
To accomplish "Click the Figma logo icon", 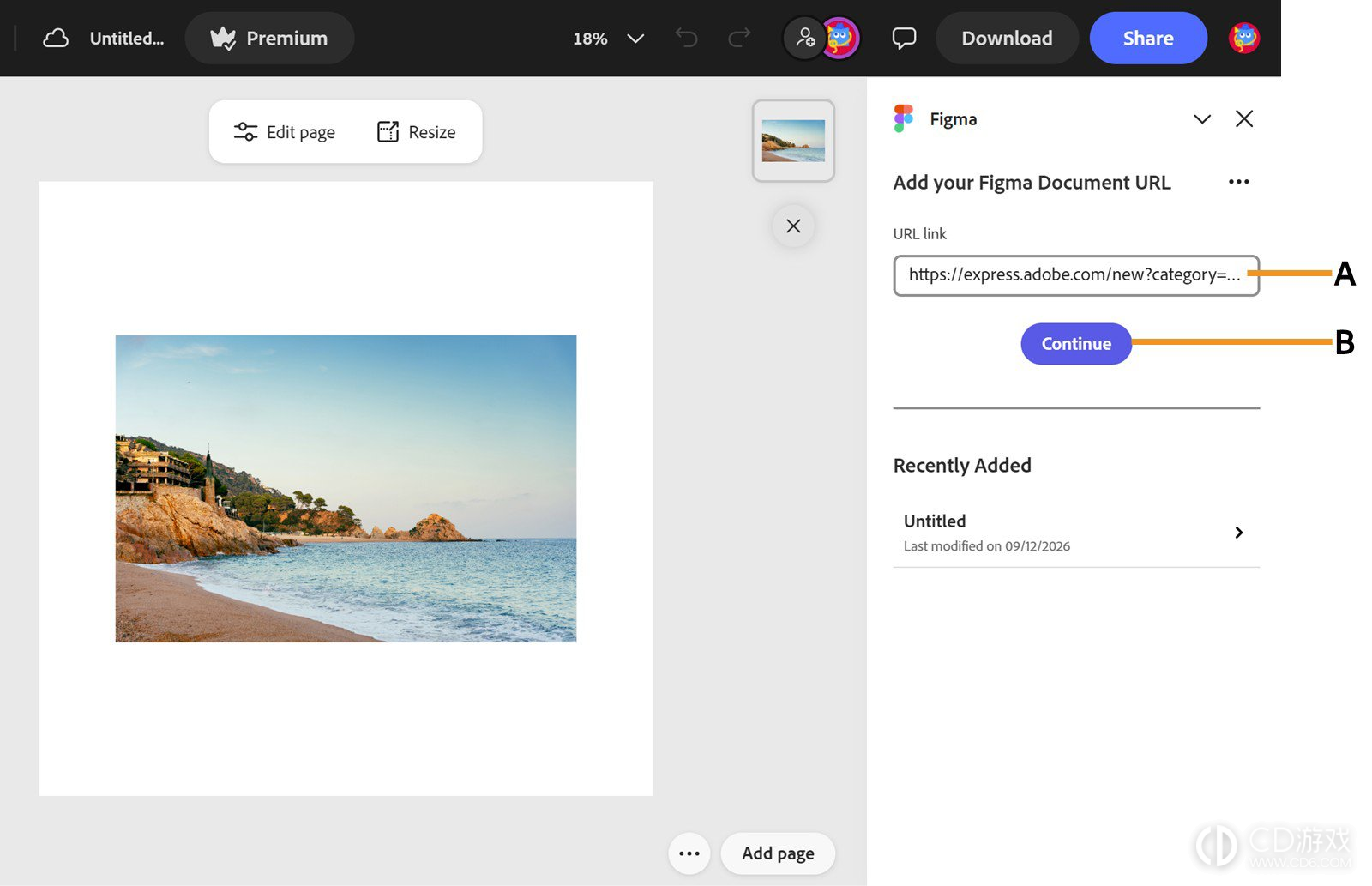I will (904, 118).
